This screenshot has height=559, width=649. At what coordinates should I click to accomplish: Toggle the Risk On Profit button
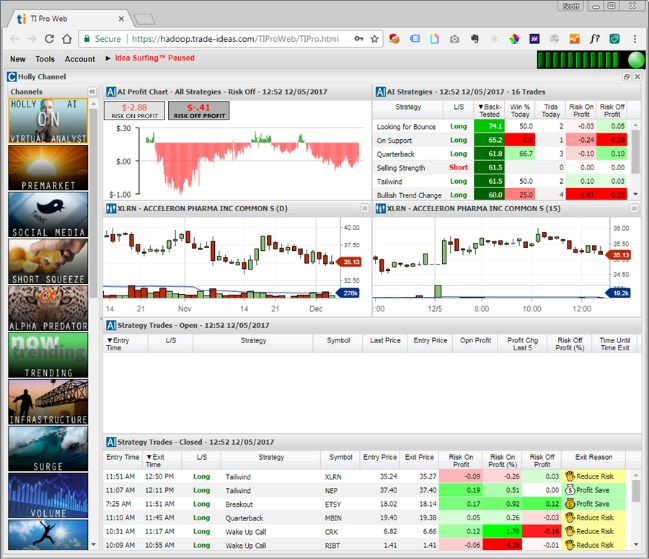point(135,110)
